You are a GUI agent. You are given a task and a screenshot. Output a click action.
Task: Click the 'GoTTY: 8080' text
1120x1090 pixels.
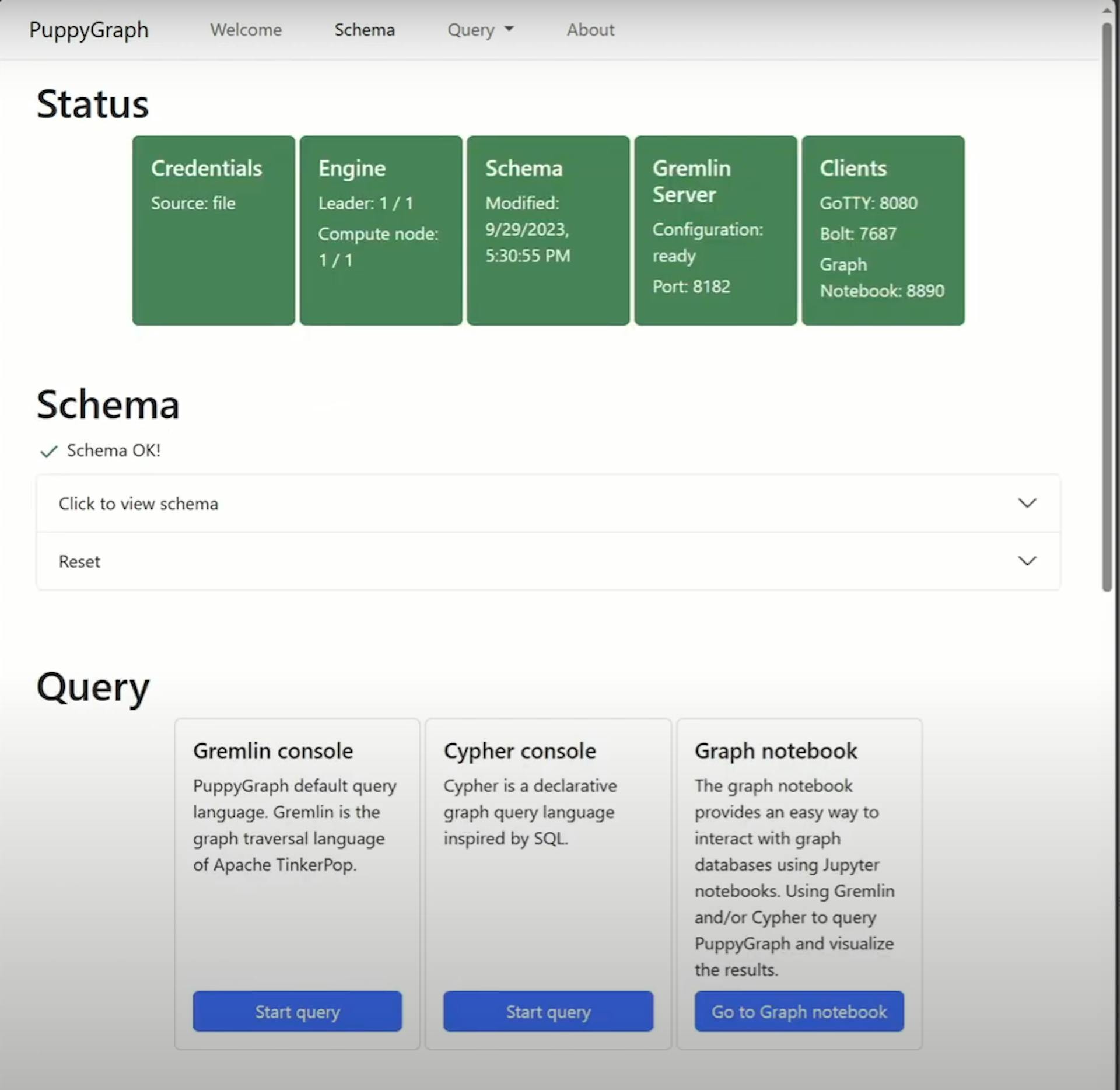click(869, 203)
